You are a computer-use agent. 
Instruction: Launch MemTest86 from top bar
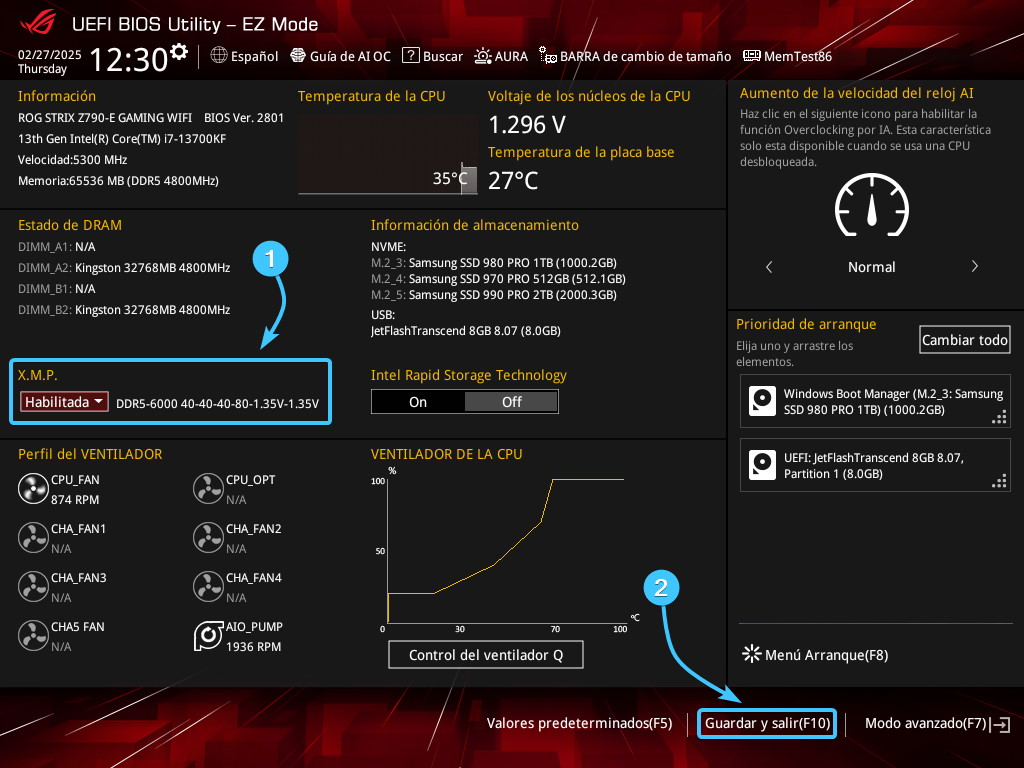[x=788, y=56]
